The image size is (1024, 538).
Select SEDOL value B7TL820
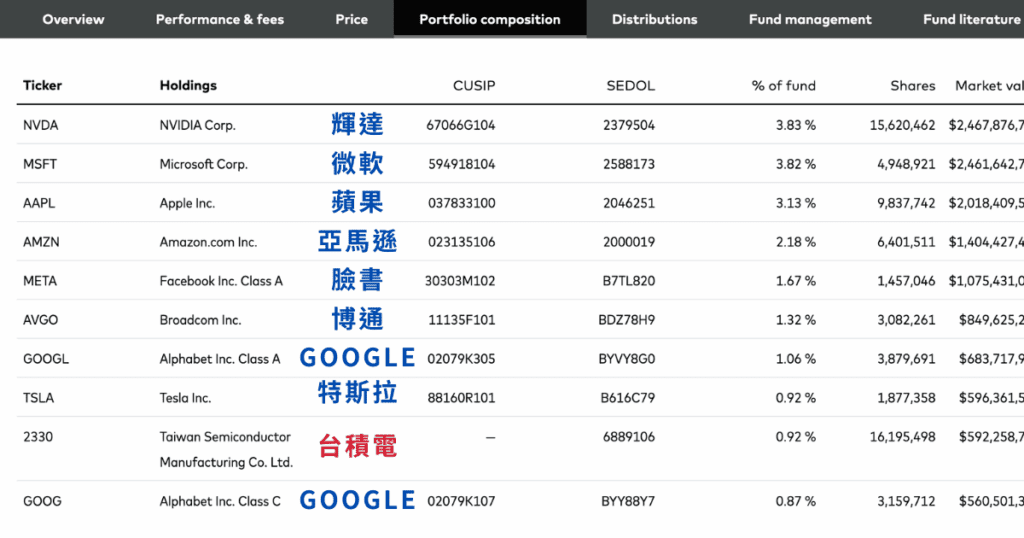(x=629, y=281)
